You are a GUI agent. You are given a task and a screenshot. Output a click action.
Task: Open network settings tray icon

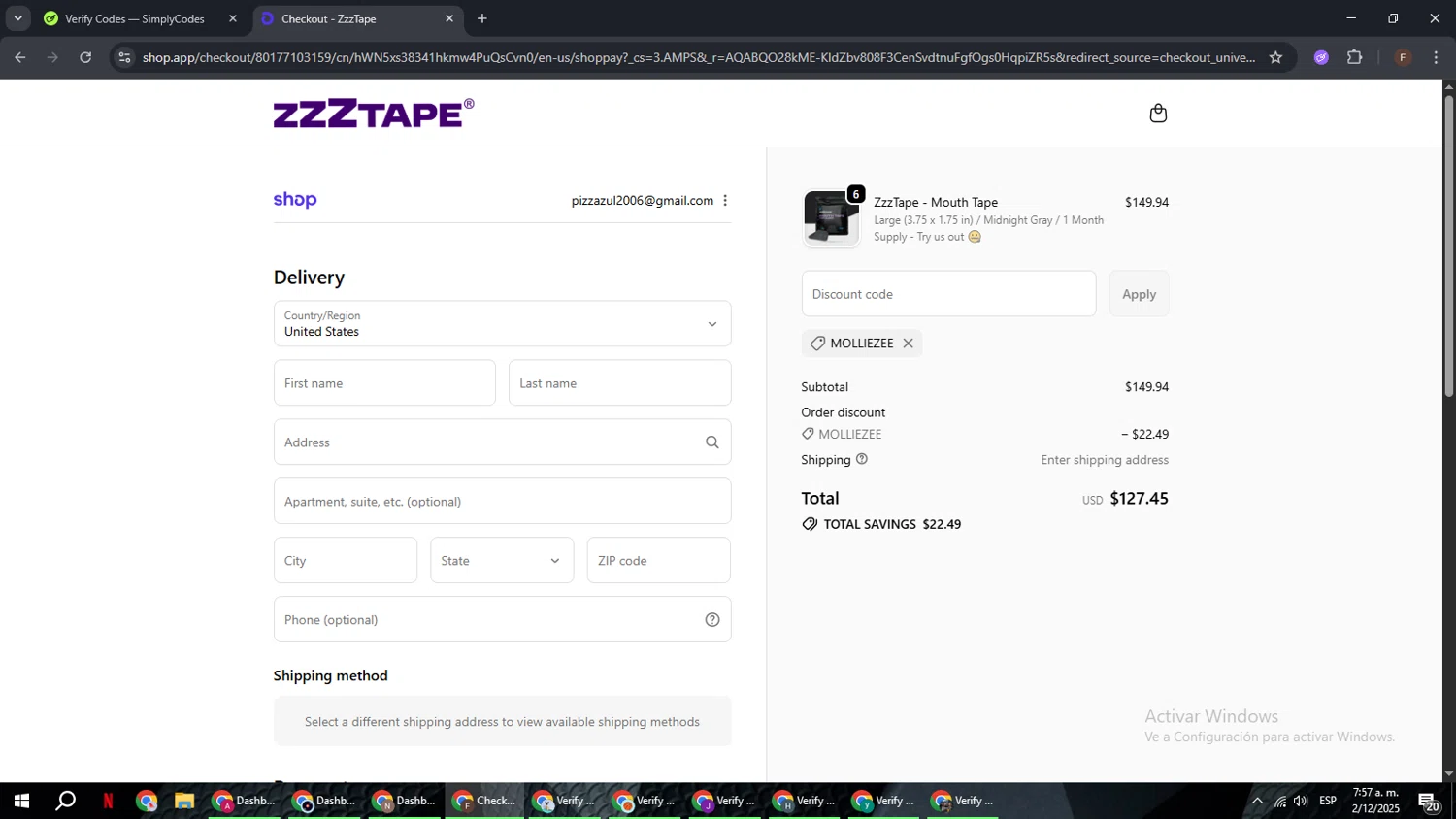(1280, 801)
